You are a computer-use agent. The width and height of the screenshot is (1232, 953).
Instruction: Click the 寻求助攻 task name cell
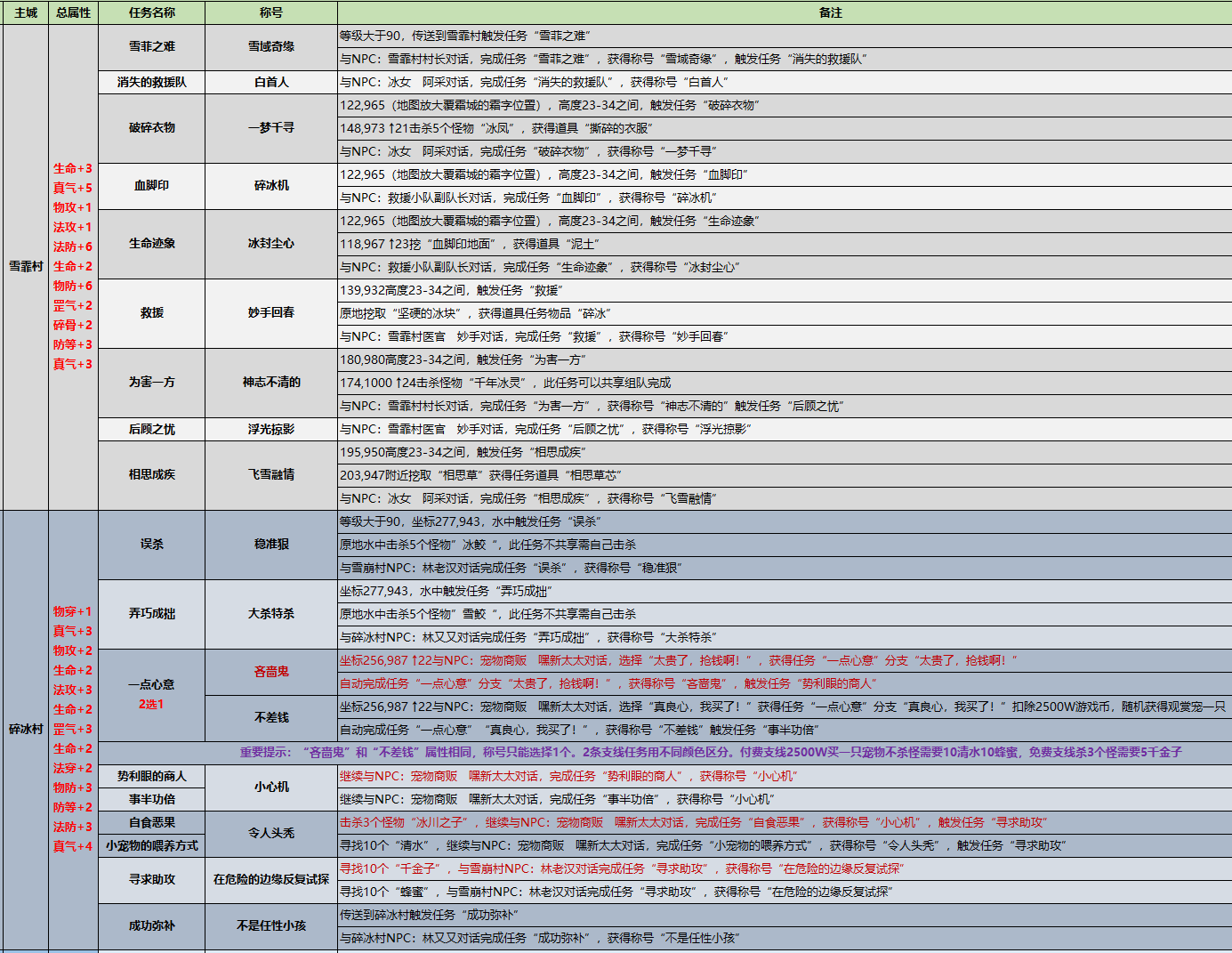click(x=152, y=880)
